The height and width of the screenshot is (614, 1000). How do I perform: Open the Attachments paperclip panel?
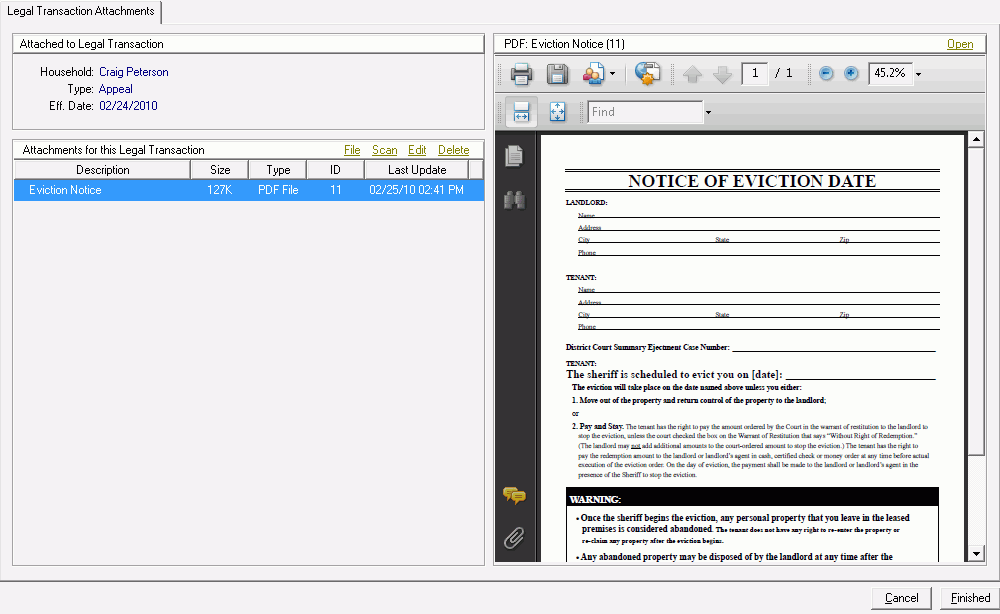pos(514,538)
